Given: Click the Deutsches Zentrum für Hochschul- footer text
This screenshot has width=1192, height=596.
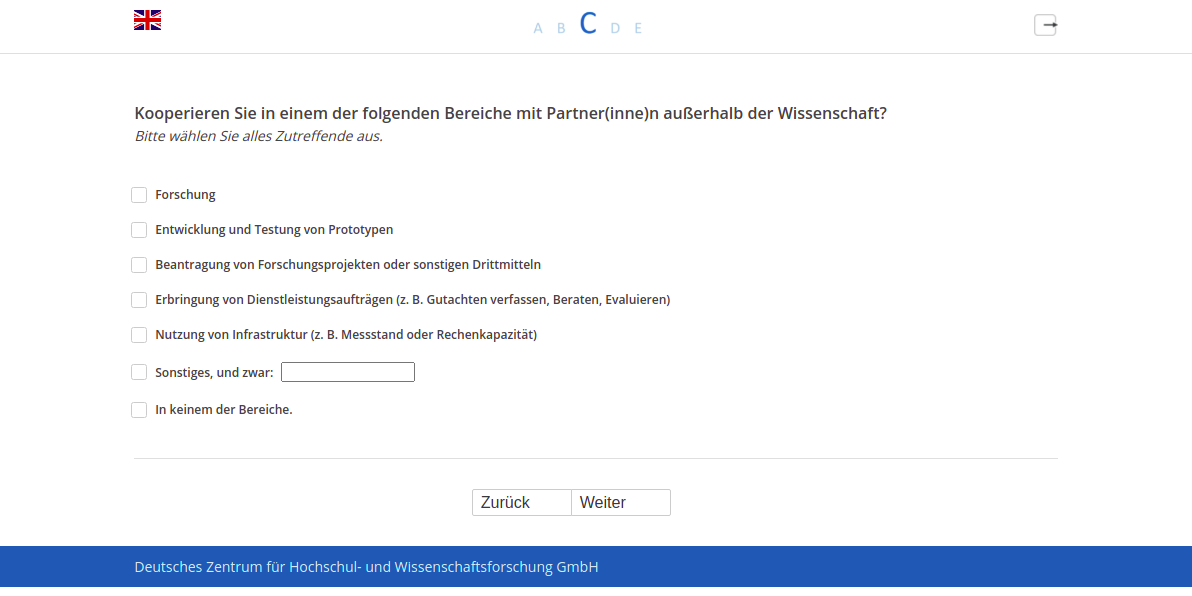Looking at the screenshot, I should click(x=366, y=567).
